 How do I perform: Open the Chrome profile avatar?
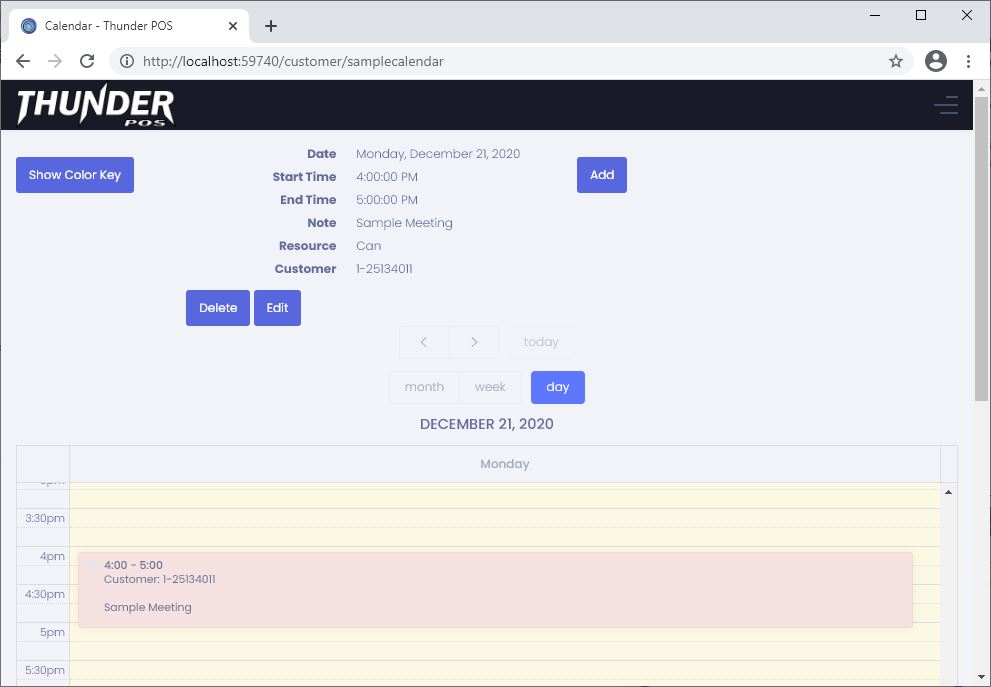pyautogui.click(x=936, y=61)
